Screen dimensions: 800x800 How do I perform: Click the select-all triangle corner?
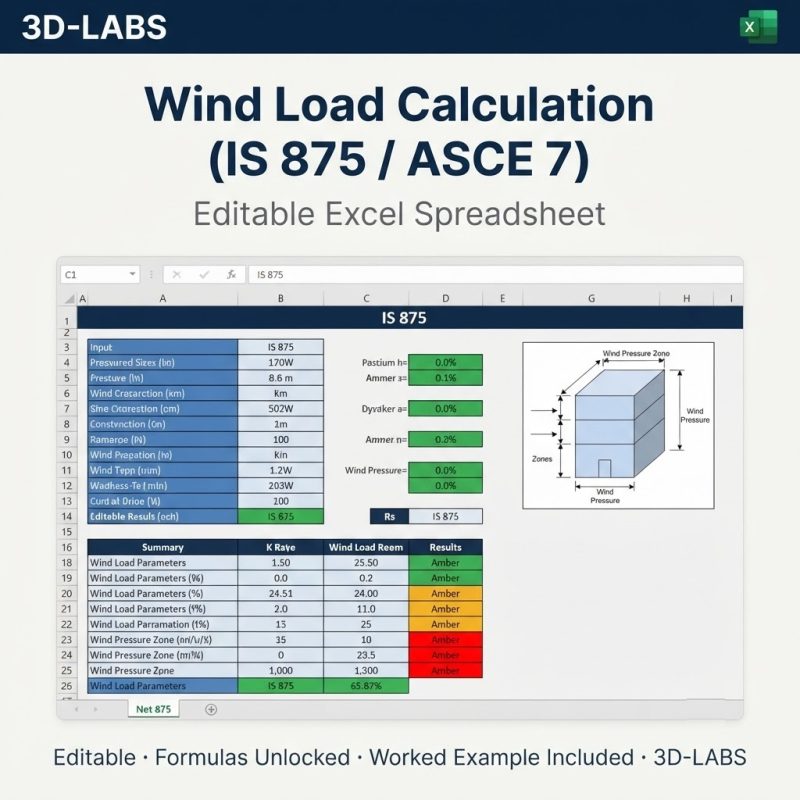[69, 298]
